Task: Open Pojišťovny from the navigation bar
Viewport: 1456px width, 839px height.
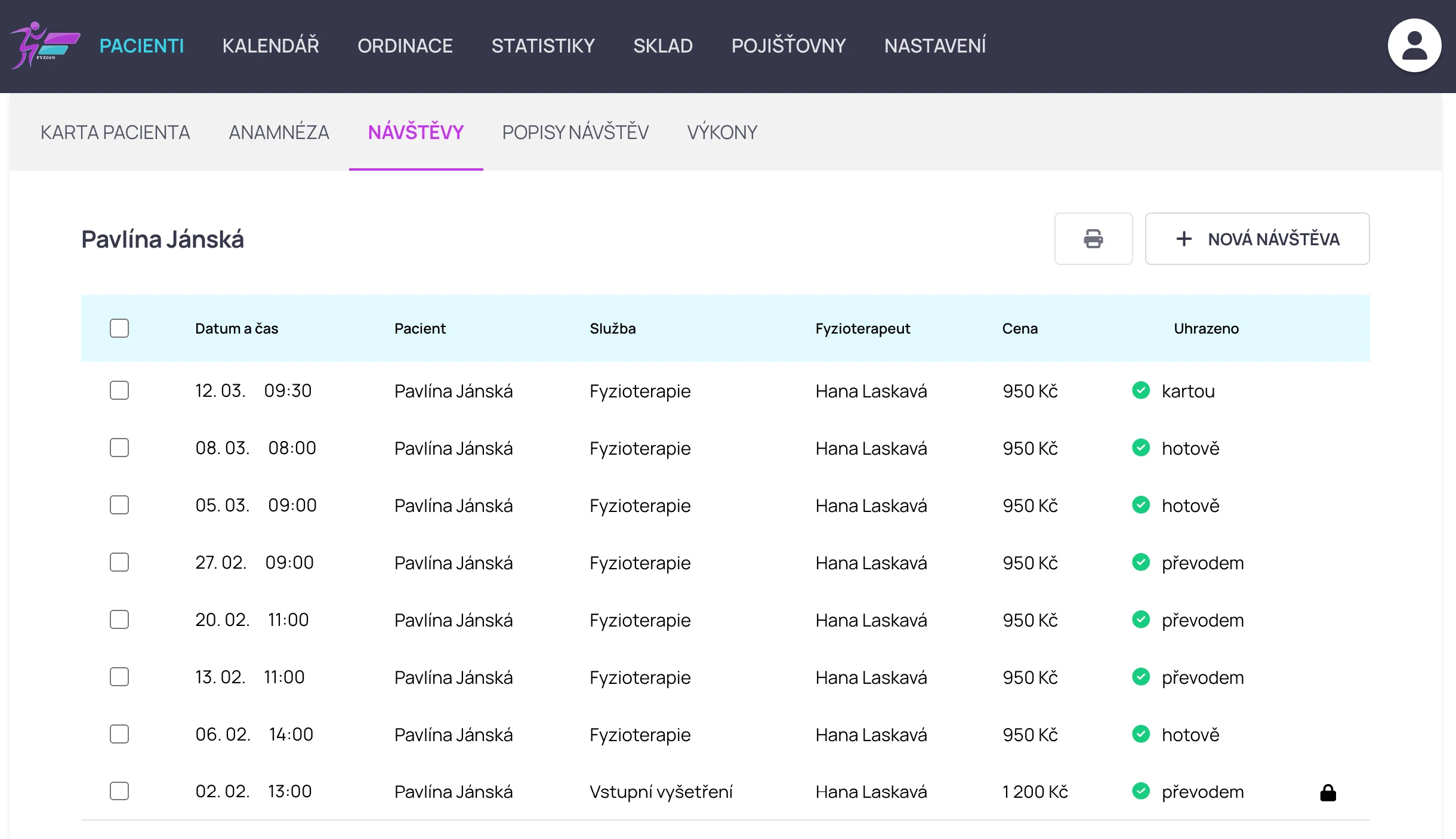Action: coord(788,45)
